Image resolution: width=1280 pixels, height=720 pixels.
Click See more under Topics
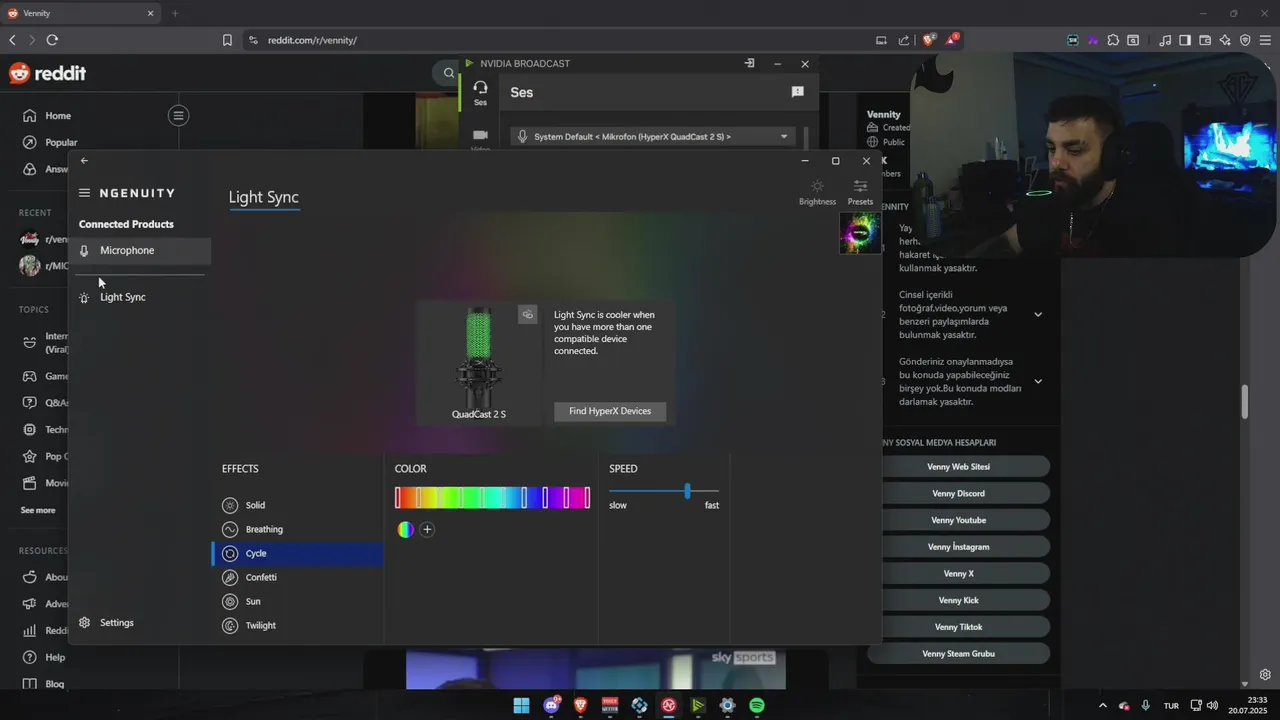[x=38, y=511]
